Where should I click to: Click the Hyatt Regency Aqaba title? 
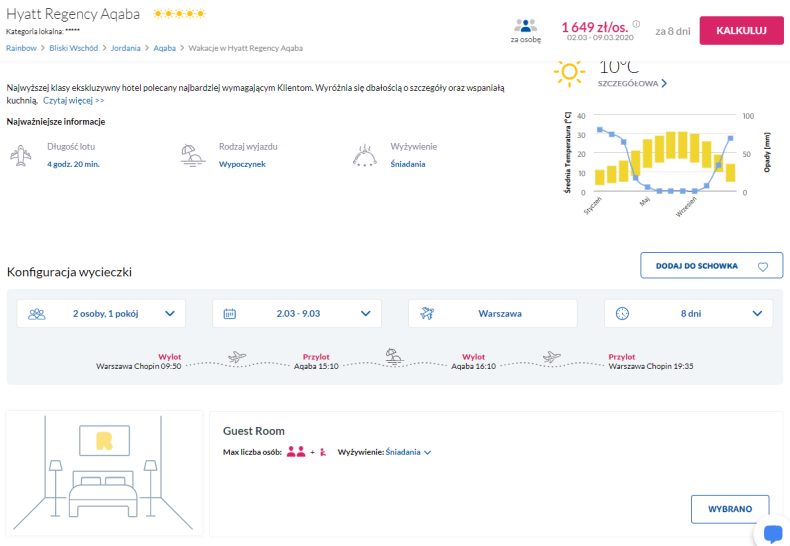[73, 14]
